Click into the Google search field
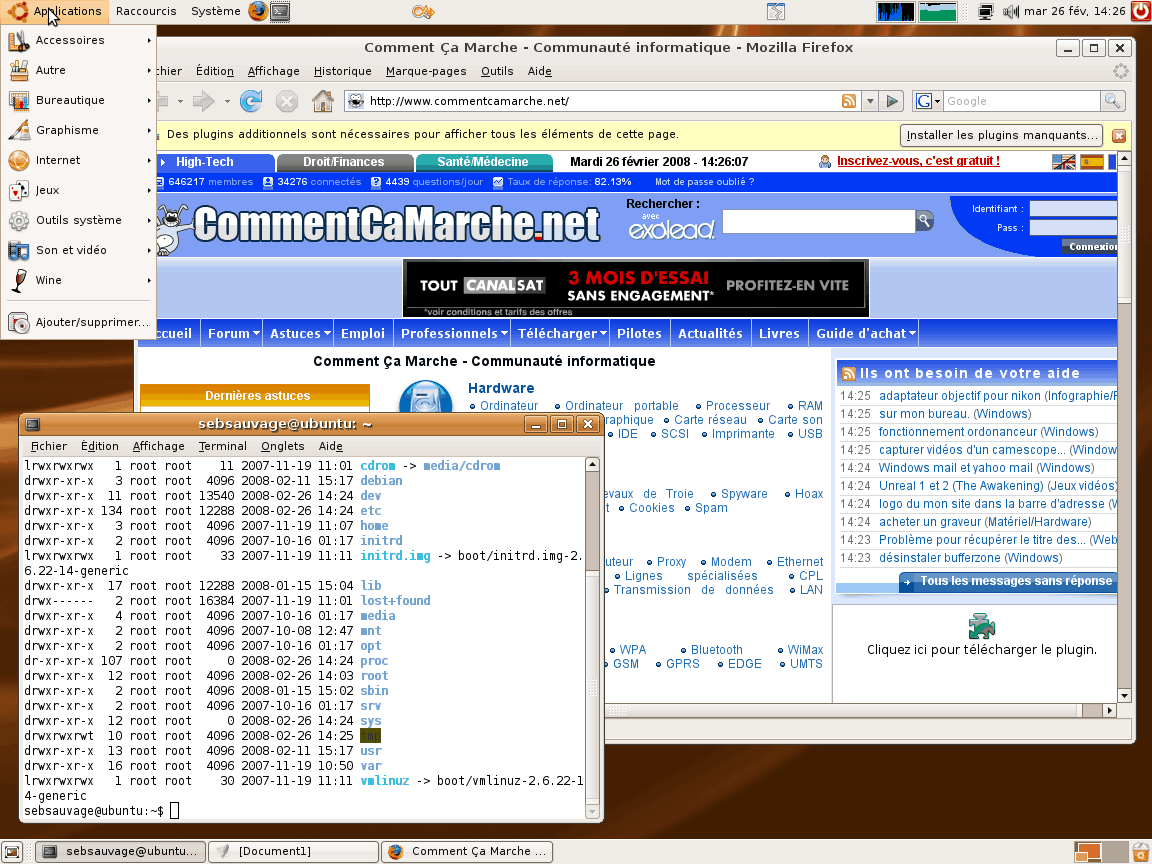 pos(1022,101)
